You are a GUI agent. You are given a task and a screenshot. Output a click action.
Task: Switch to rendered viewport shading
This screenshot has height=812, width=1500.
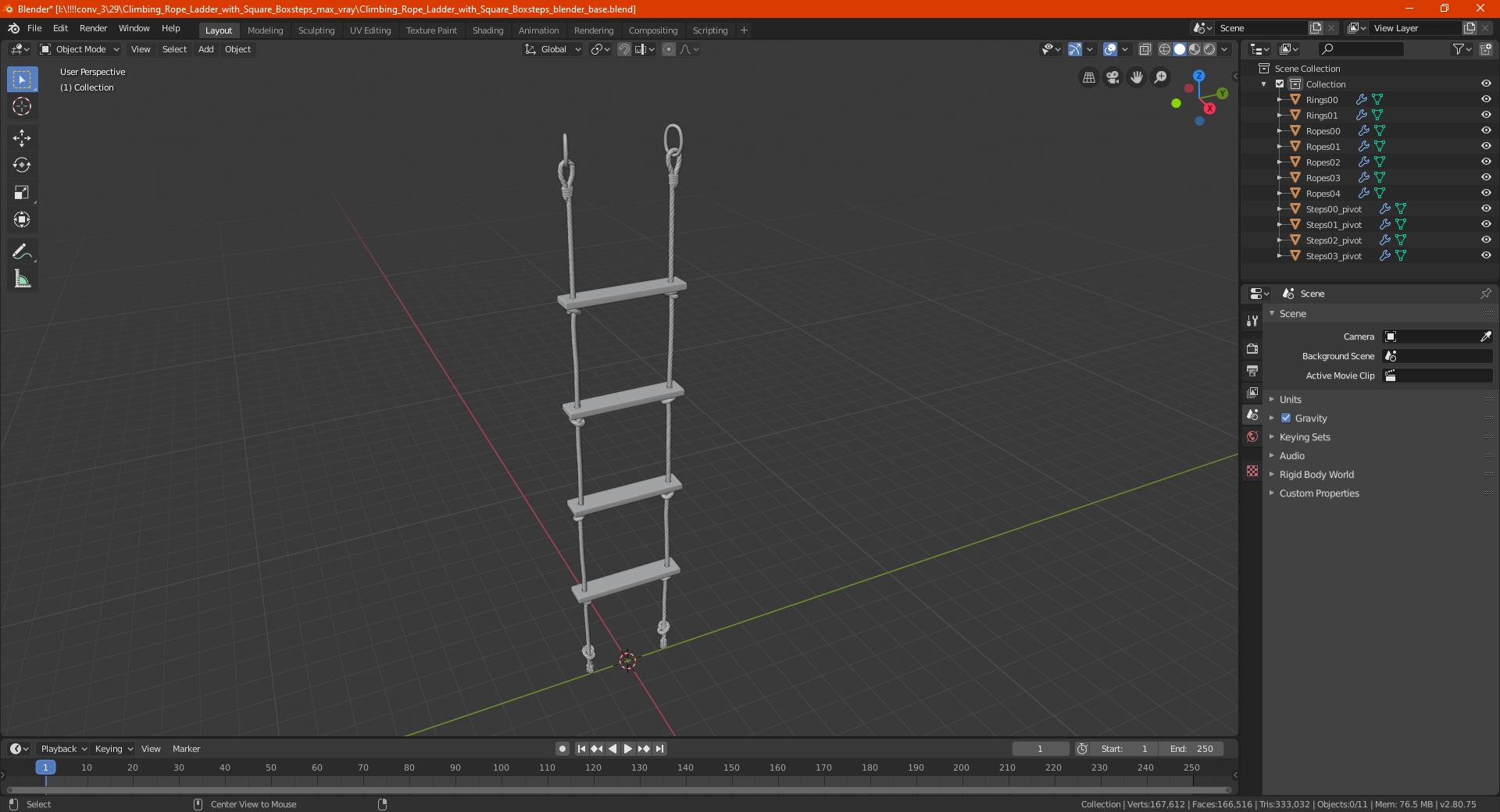pos(1209,49)
